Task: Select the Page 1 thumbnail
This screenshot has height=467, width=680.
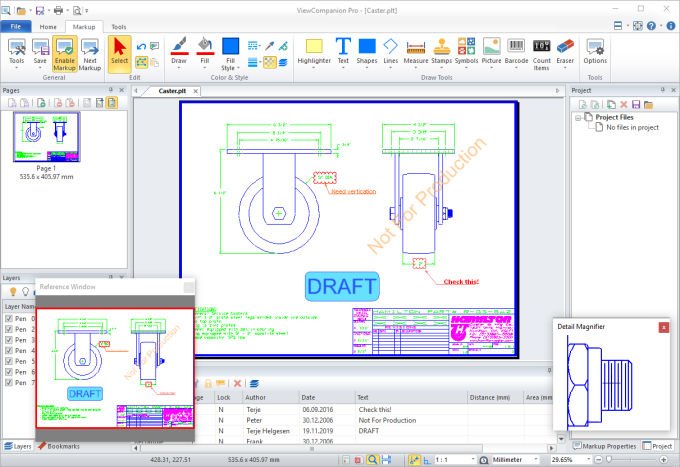Action: 46,137
